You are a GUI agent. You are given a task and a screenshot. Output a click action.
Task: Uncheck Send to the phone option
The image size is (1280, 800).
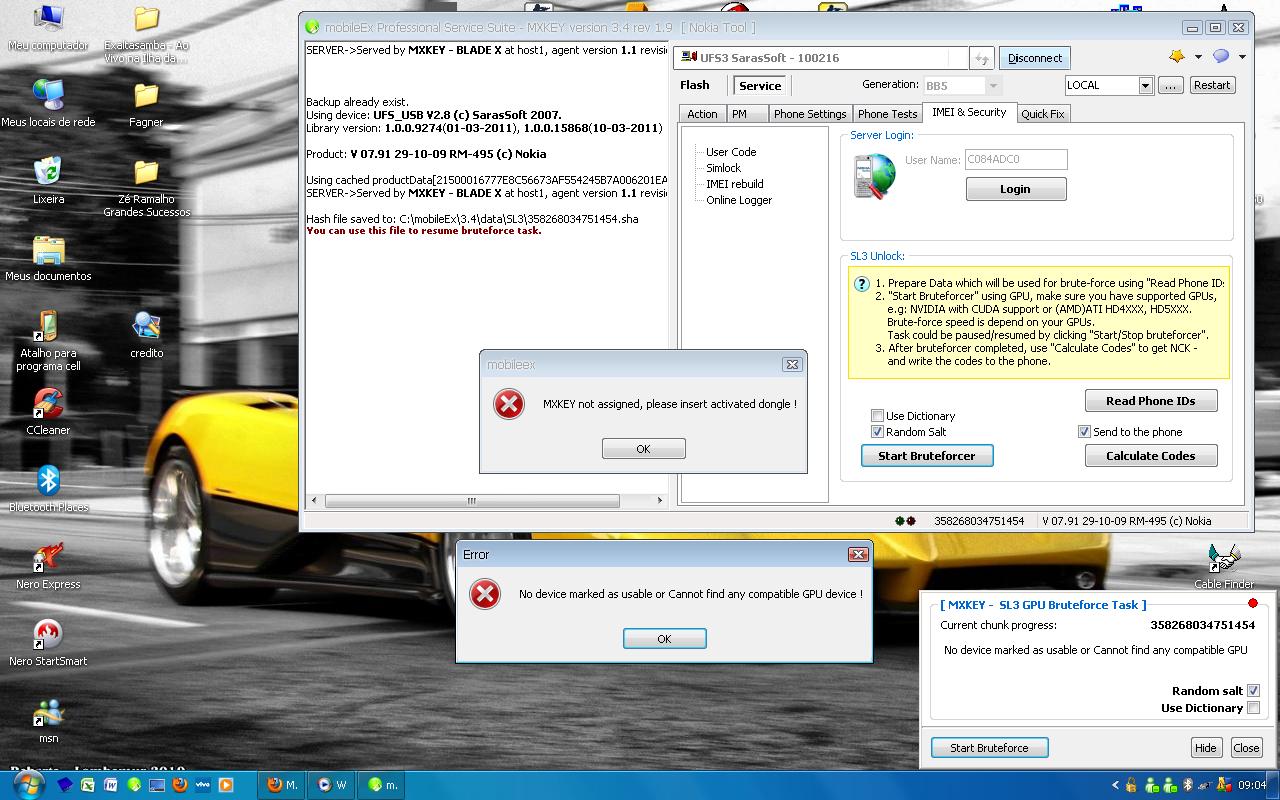click(1084, 432)
